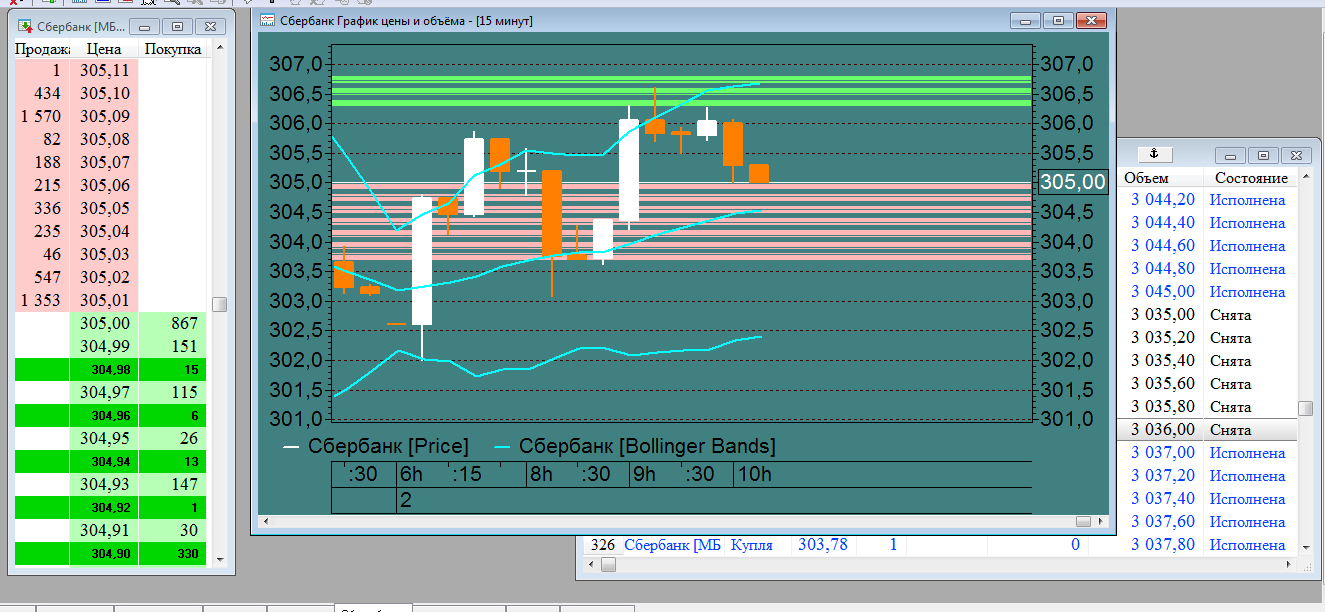Select the order row with volume 3 044,20
This screenshot has width=1325, height=612.
tap(1207, 200)
